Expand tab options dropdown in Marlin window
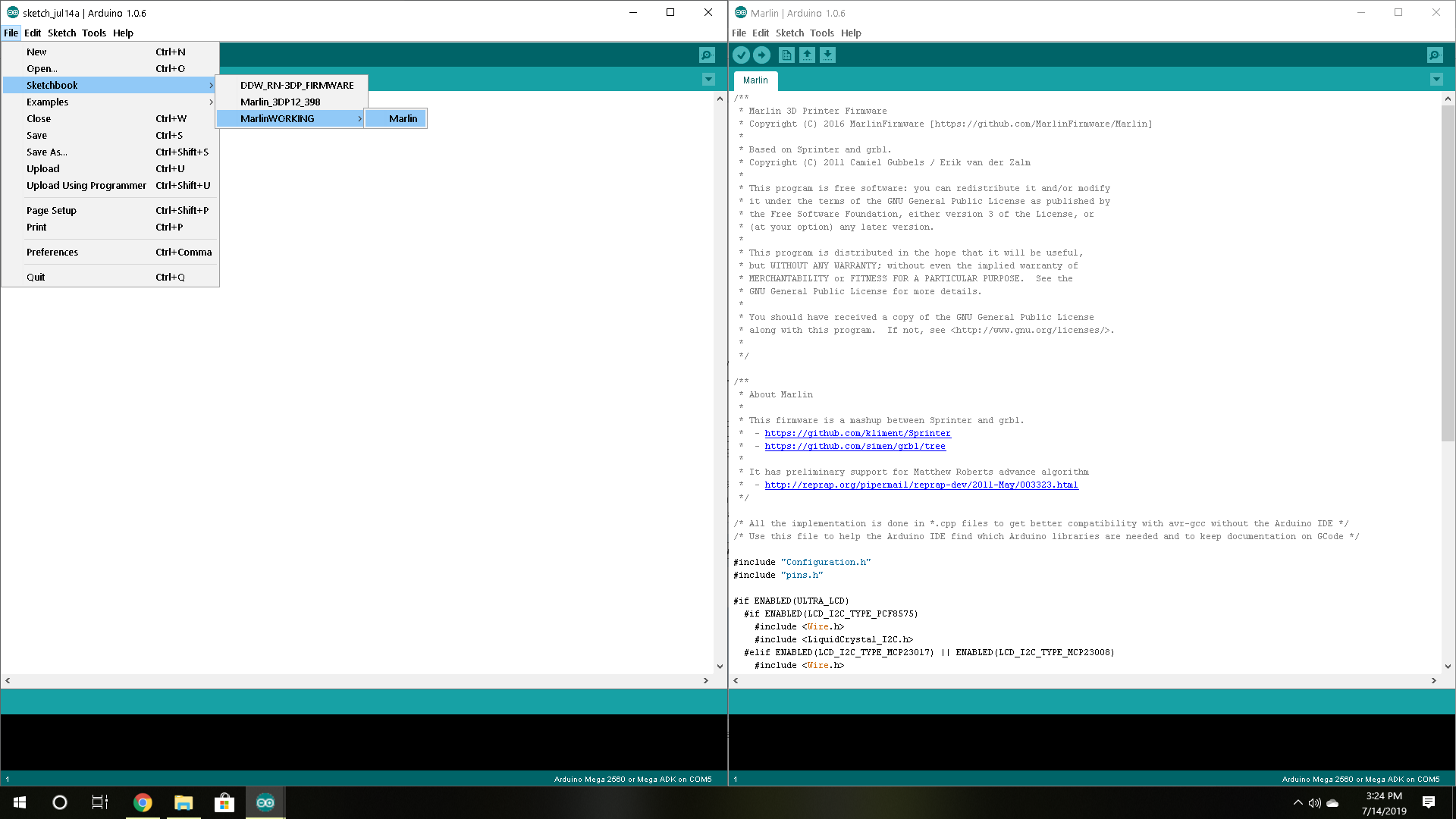1456x819 pixels. [x=1436, y=80]
